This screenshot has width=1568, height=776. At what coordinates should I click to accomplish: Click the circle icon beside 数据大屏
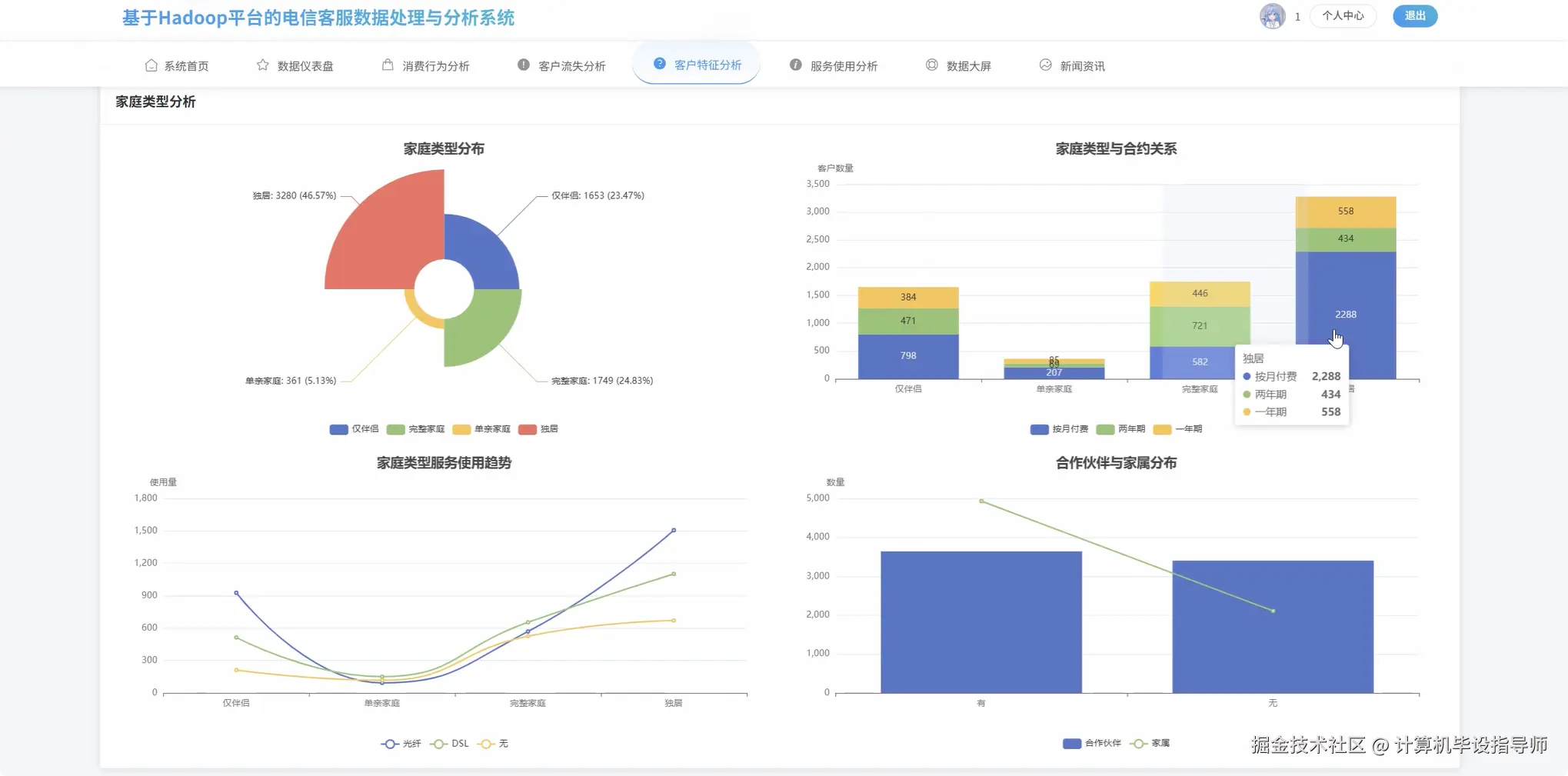(x=932, y=65)
